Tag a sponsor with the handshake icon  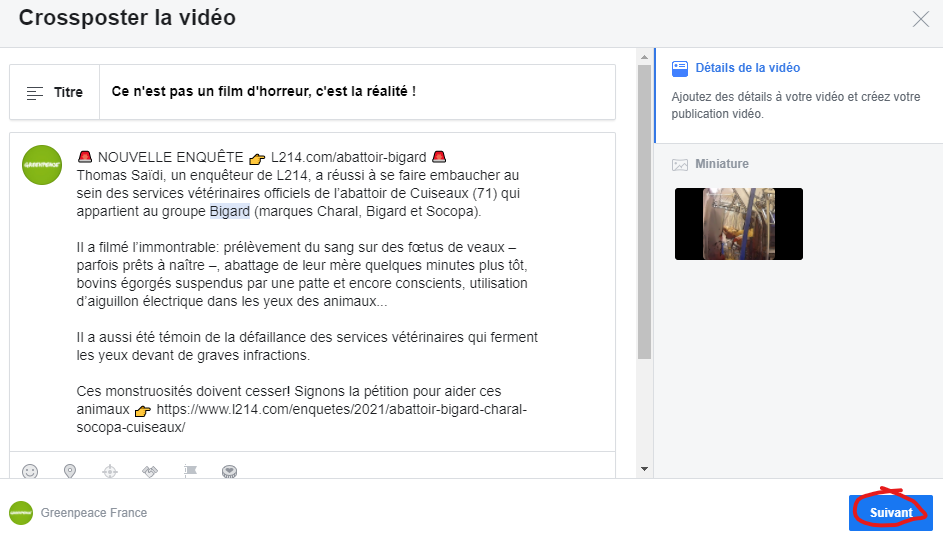(x=150, y=471)
